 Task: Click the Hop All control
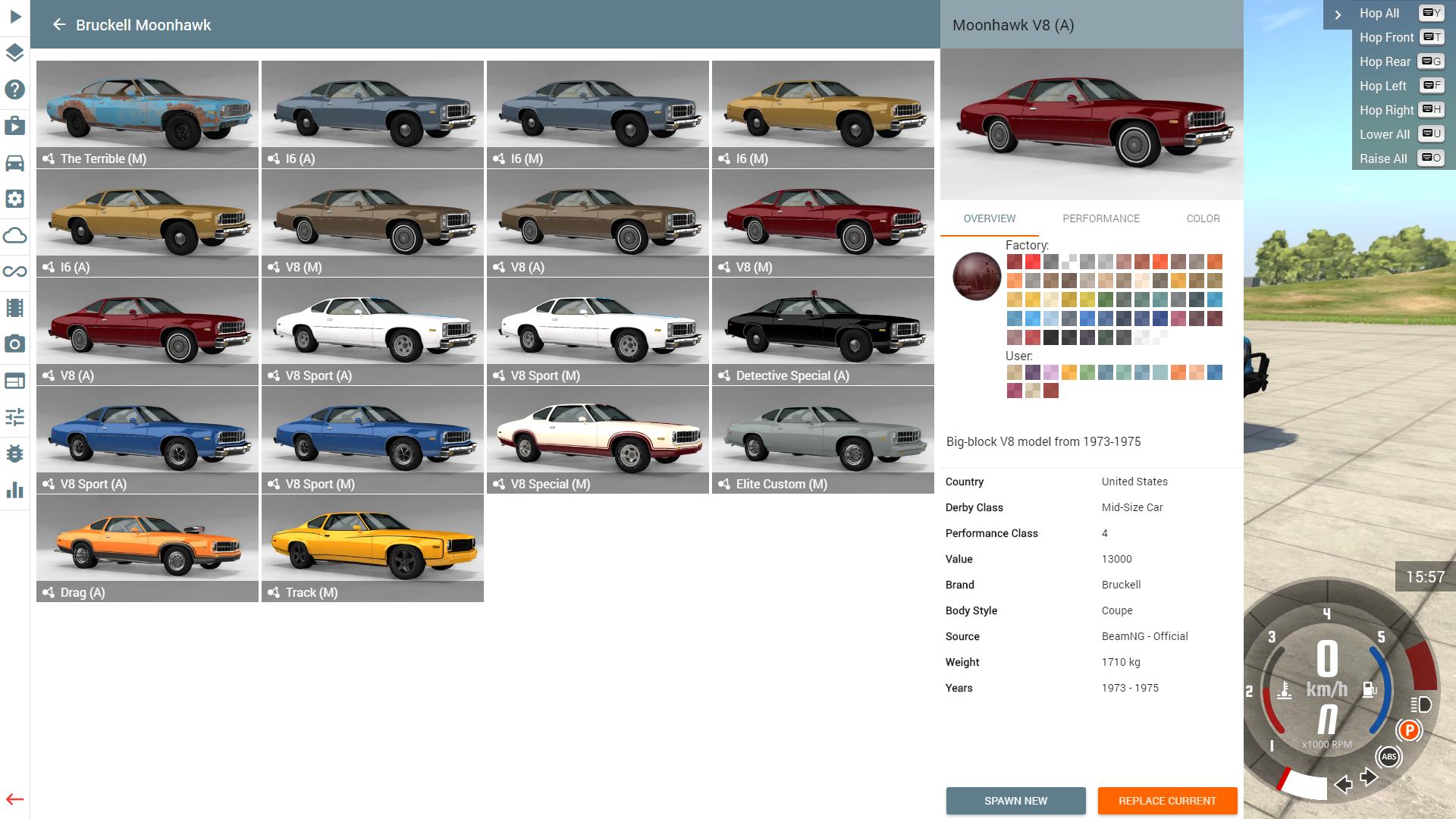(1379, 13)
